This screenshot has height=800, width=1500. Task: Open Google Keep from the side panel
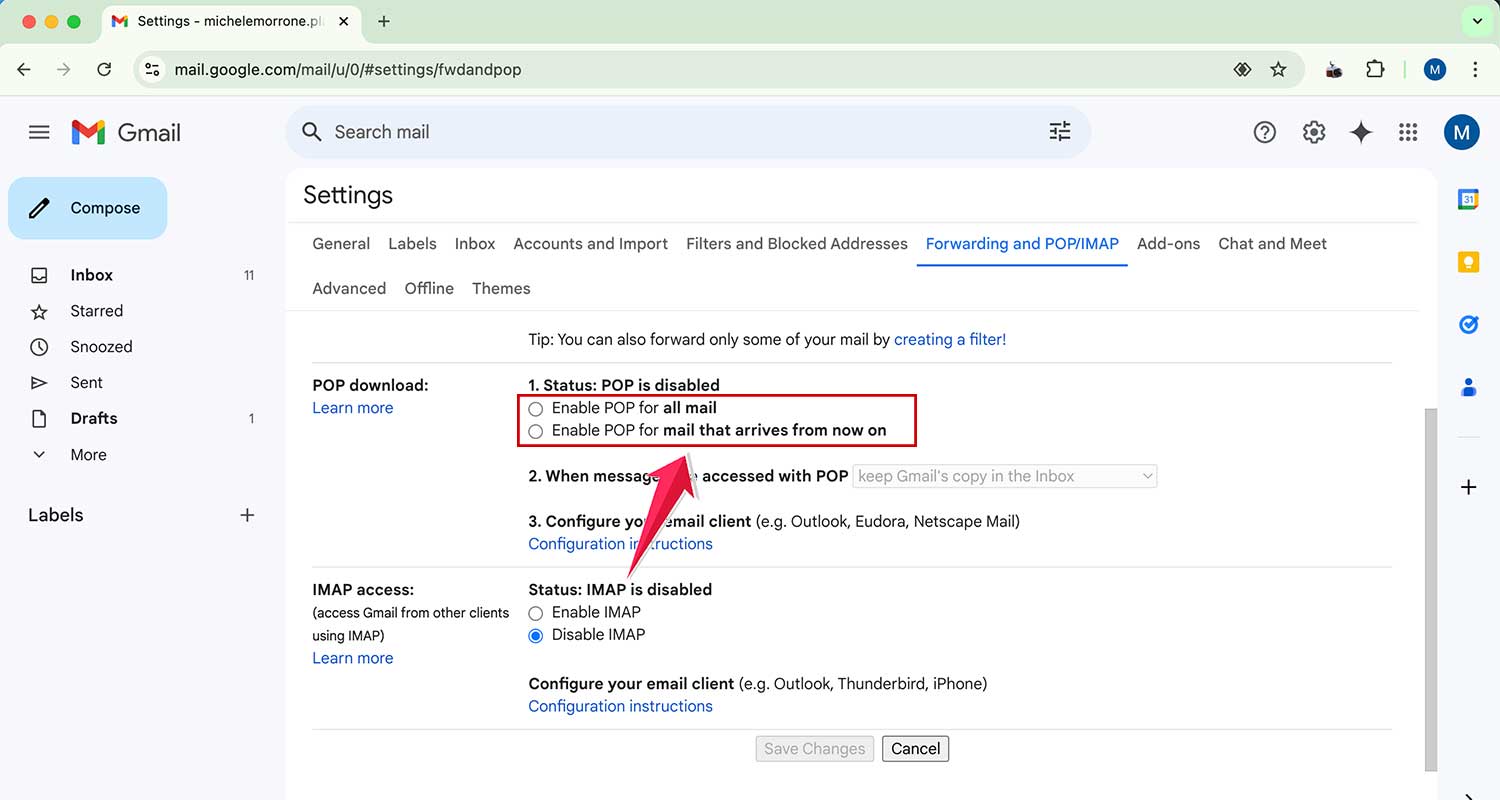(1468, 261)
